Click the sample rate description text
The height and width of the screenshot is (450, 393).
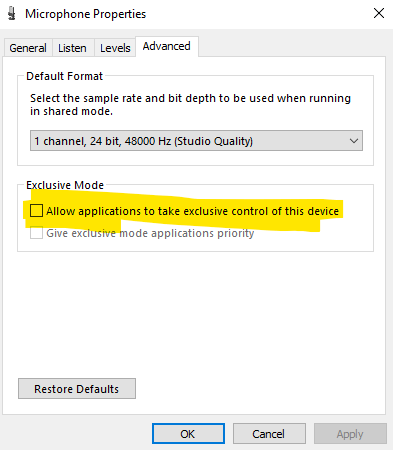tap(190, 104)
